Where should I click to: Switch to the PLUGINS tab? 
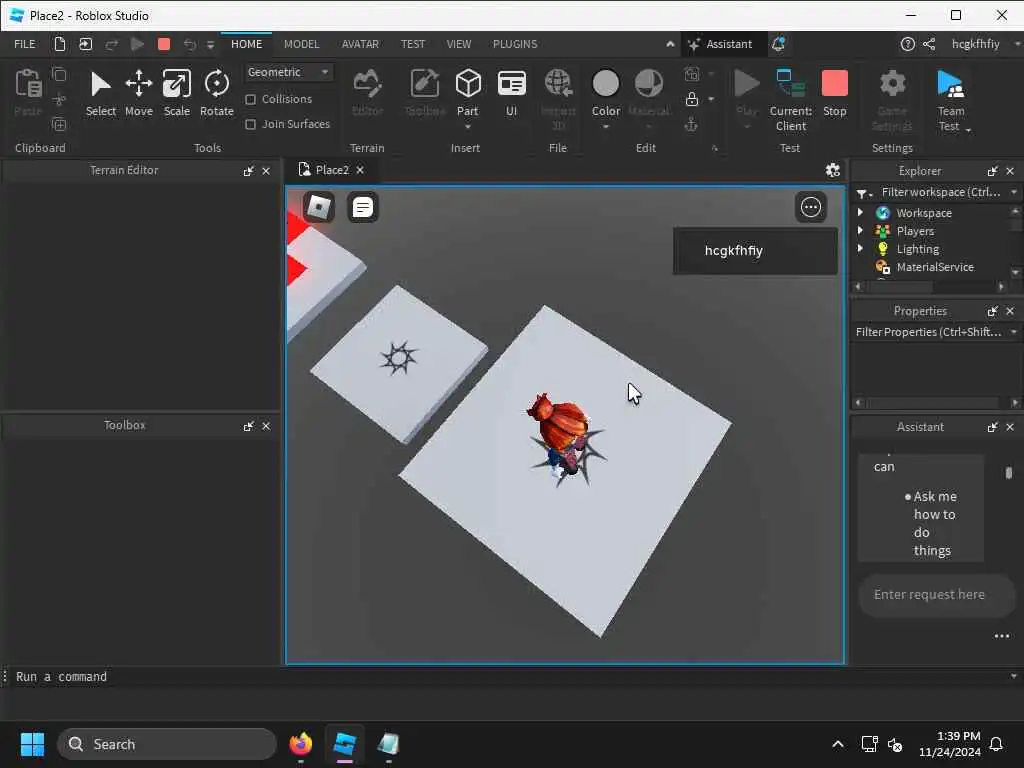coord(515,44)
